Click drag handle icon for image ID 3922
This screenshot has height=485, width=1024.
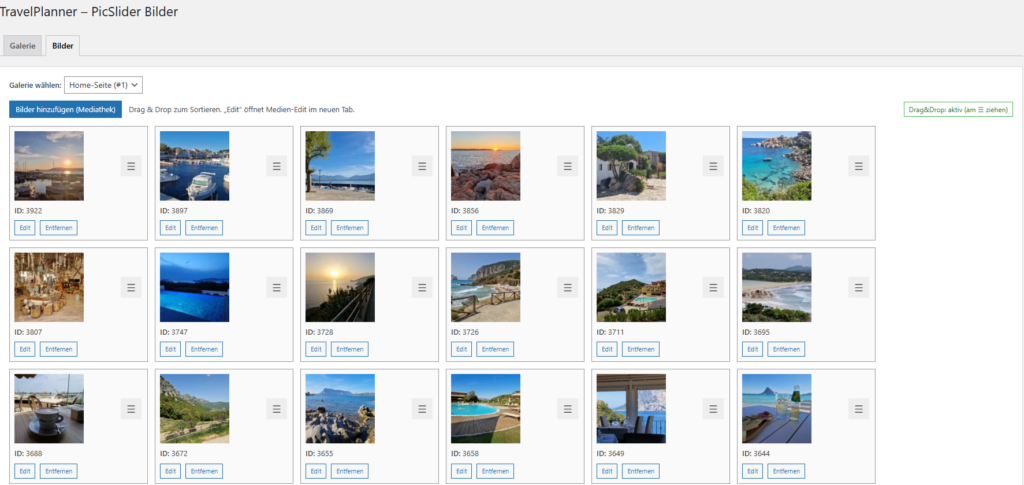(x=131, y=166)
